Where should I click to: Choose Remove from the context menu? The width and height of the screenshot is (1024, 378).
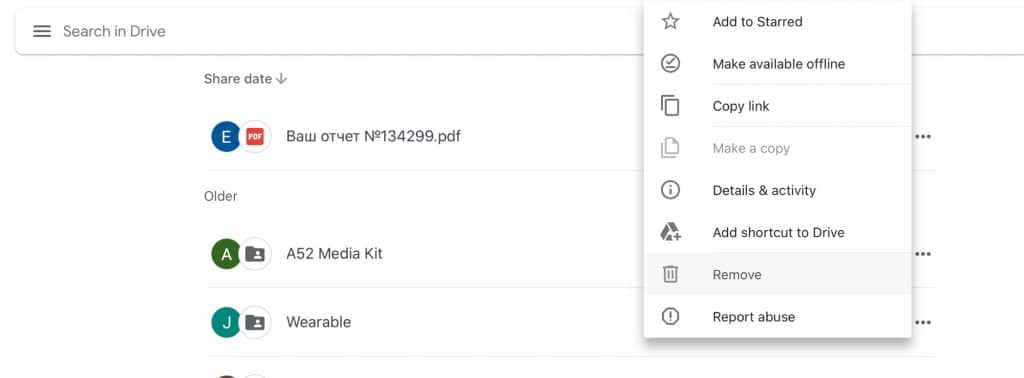[x=778, y=275]
